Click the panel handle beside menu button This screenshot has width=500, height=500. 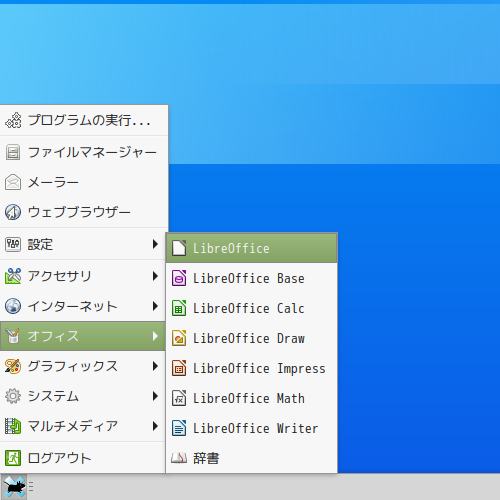pyautogui.click(x=31, y=487)
